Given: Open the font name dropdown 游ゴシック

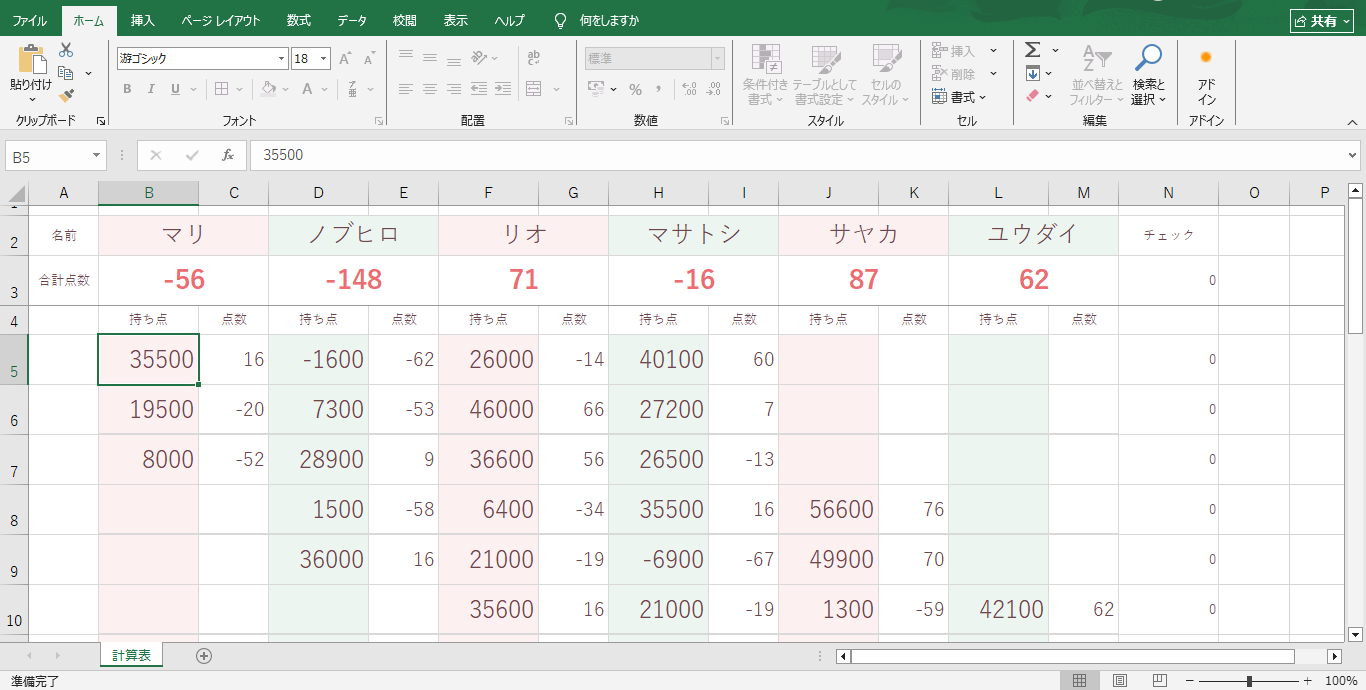Looking at the screenshot, I should click(281, 59).
